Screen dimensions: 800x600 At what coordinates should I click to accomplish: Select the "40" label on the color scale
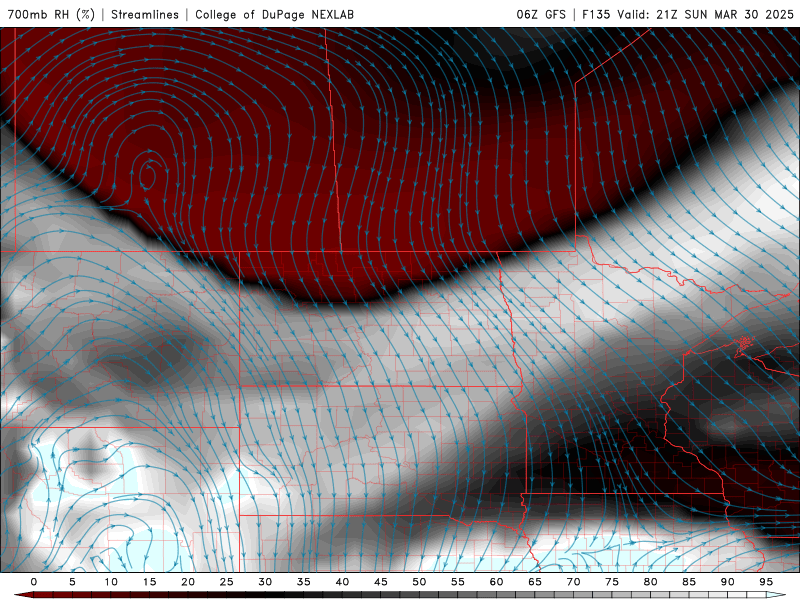342,582
